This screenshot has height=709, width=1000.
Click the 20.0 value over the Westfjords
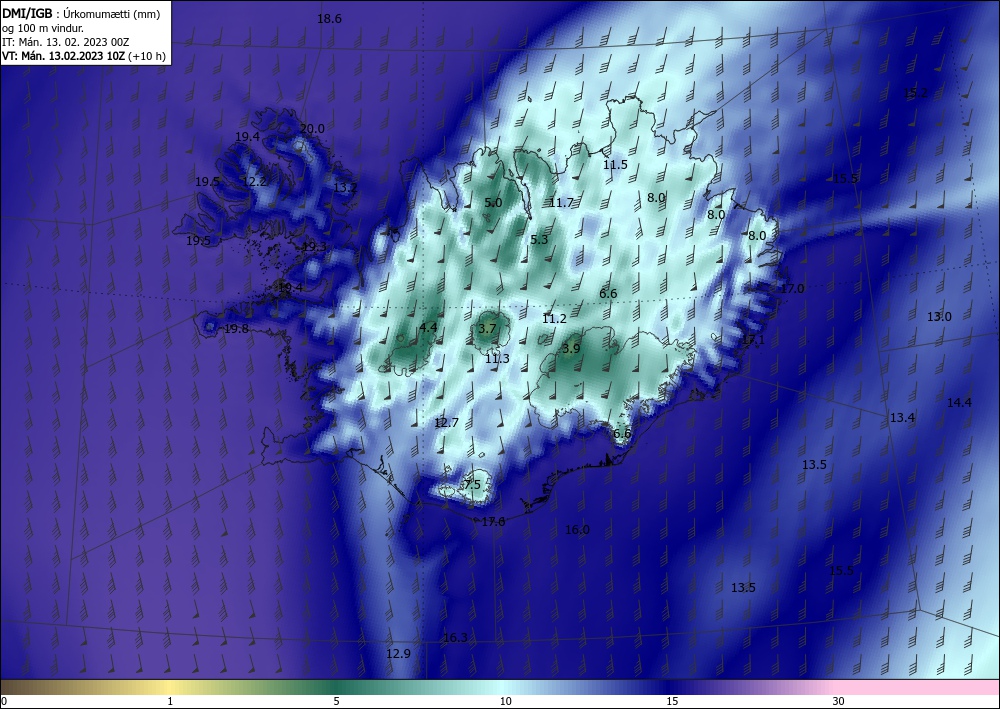tap(312, 129)
